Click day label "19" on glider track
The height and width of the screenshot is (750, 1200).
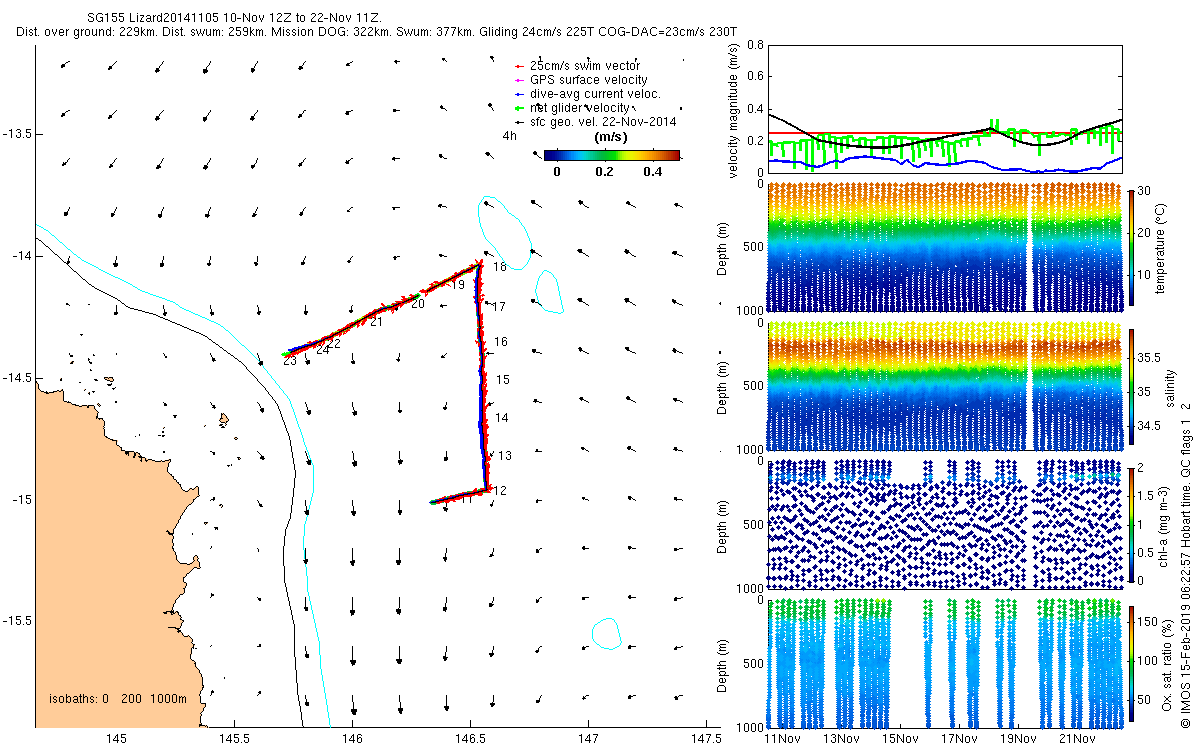click(x=458, y=285)
